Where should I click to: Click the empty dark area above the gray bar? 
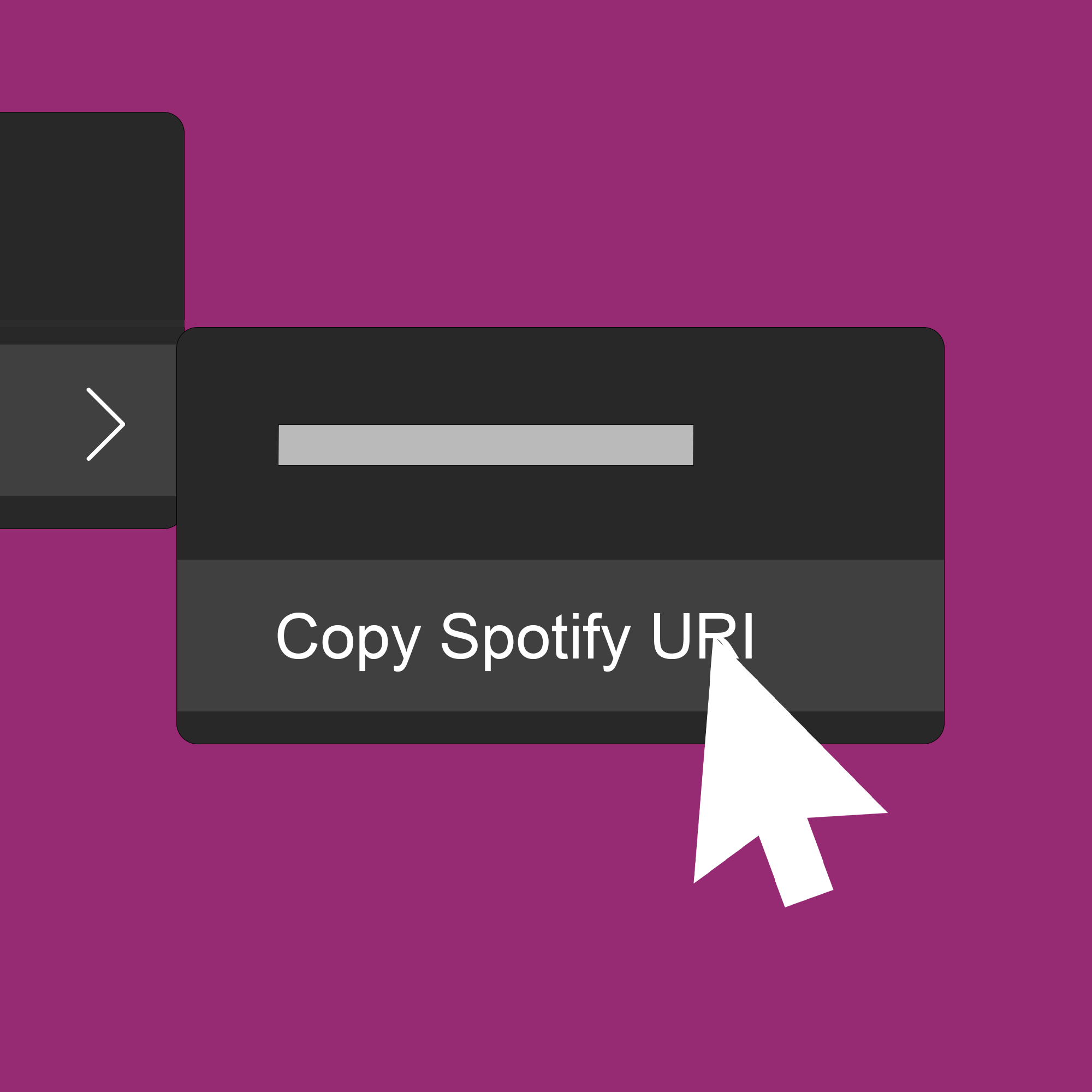[560, 376]
